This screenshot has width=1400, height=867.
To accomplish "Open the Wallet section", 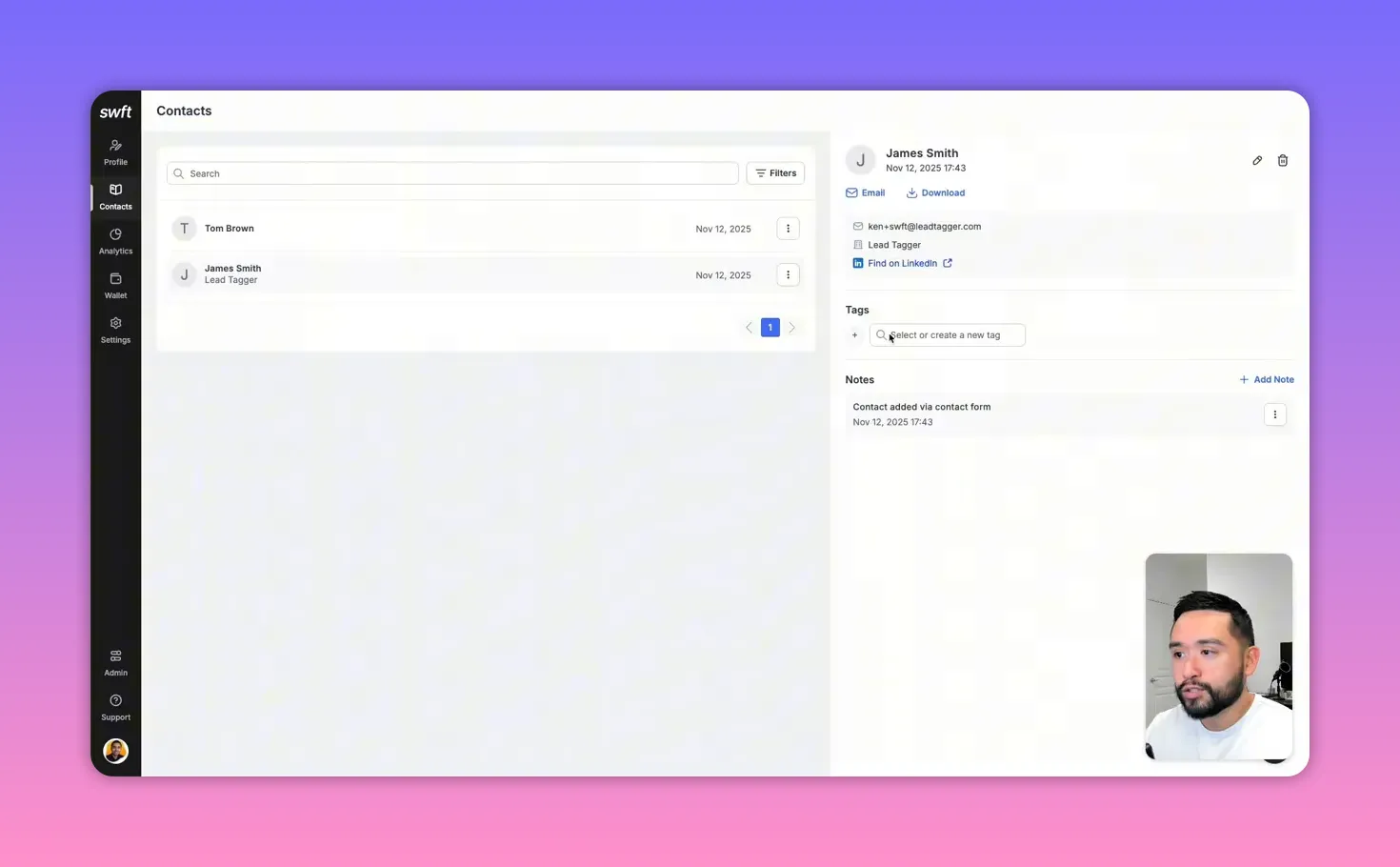I will [x=115, y=286].
